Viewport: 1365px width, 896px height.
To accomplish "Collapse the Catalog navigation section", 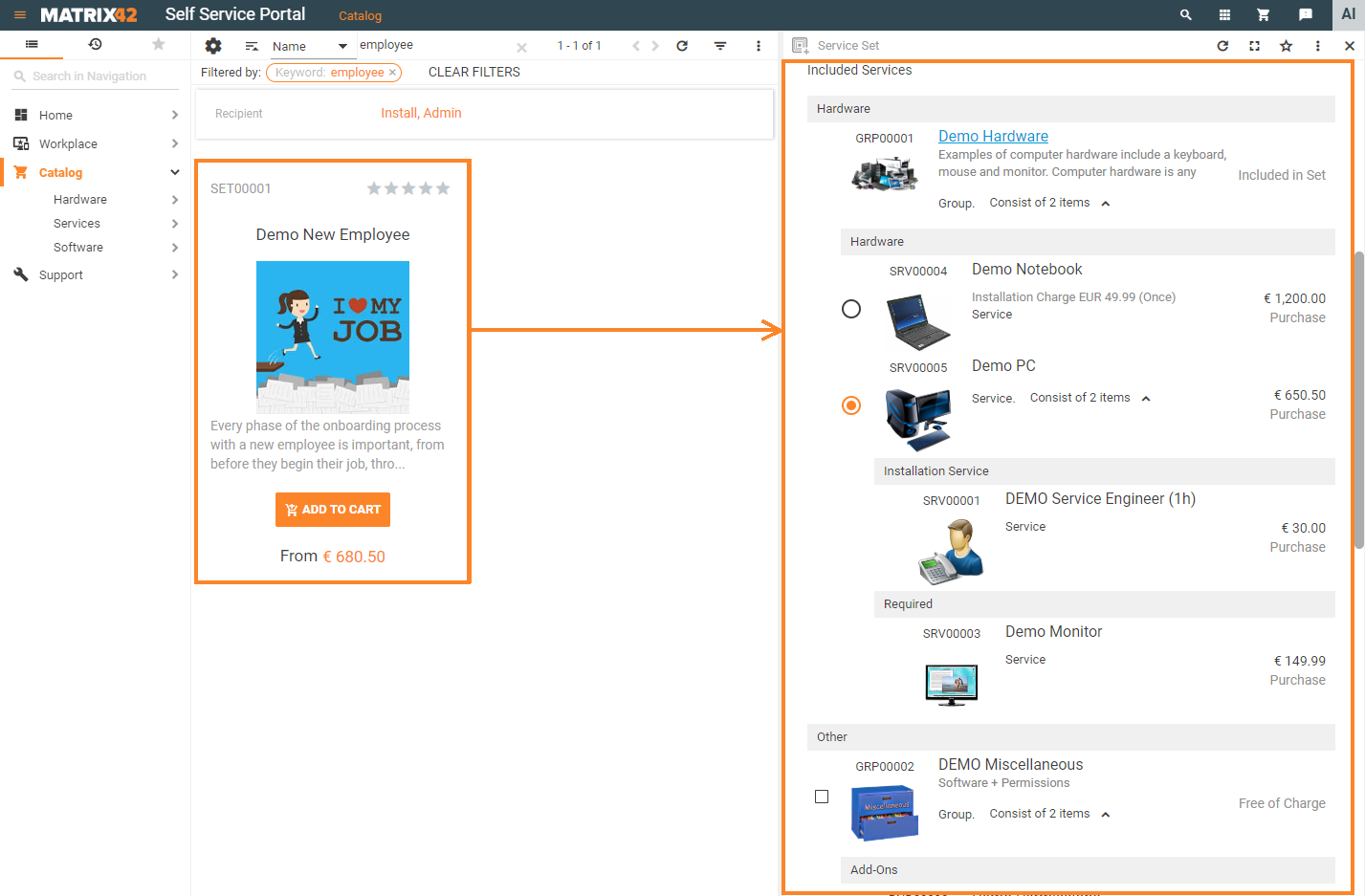I will (174, 173).
